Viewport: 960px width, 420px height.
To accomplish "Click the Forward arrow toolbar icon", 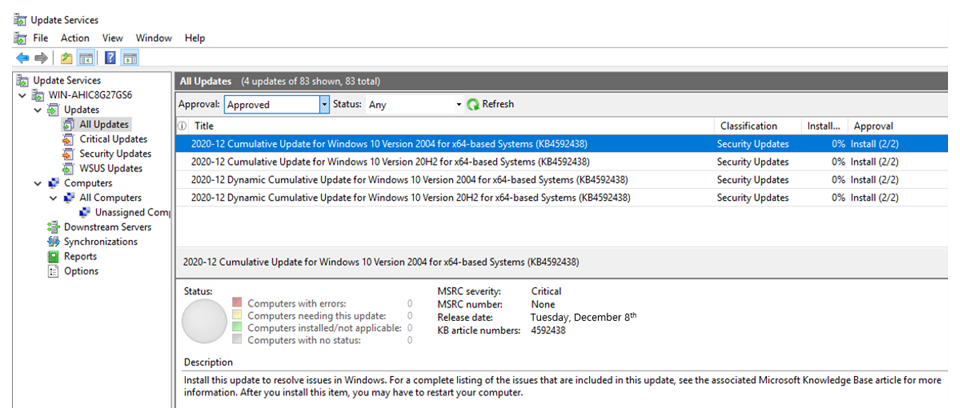I will click(x=41, y=58).
